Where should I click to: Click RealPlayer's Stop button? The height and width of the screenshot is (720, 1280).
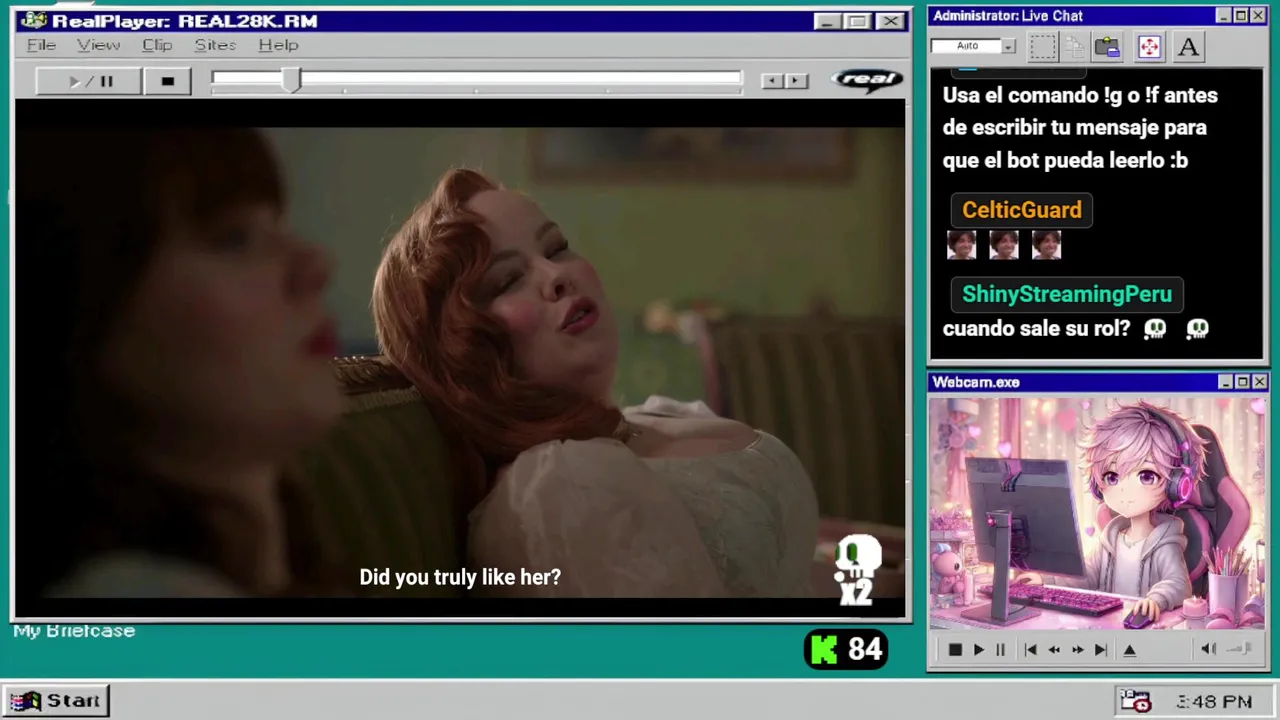pos(167,81)
